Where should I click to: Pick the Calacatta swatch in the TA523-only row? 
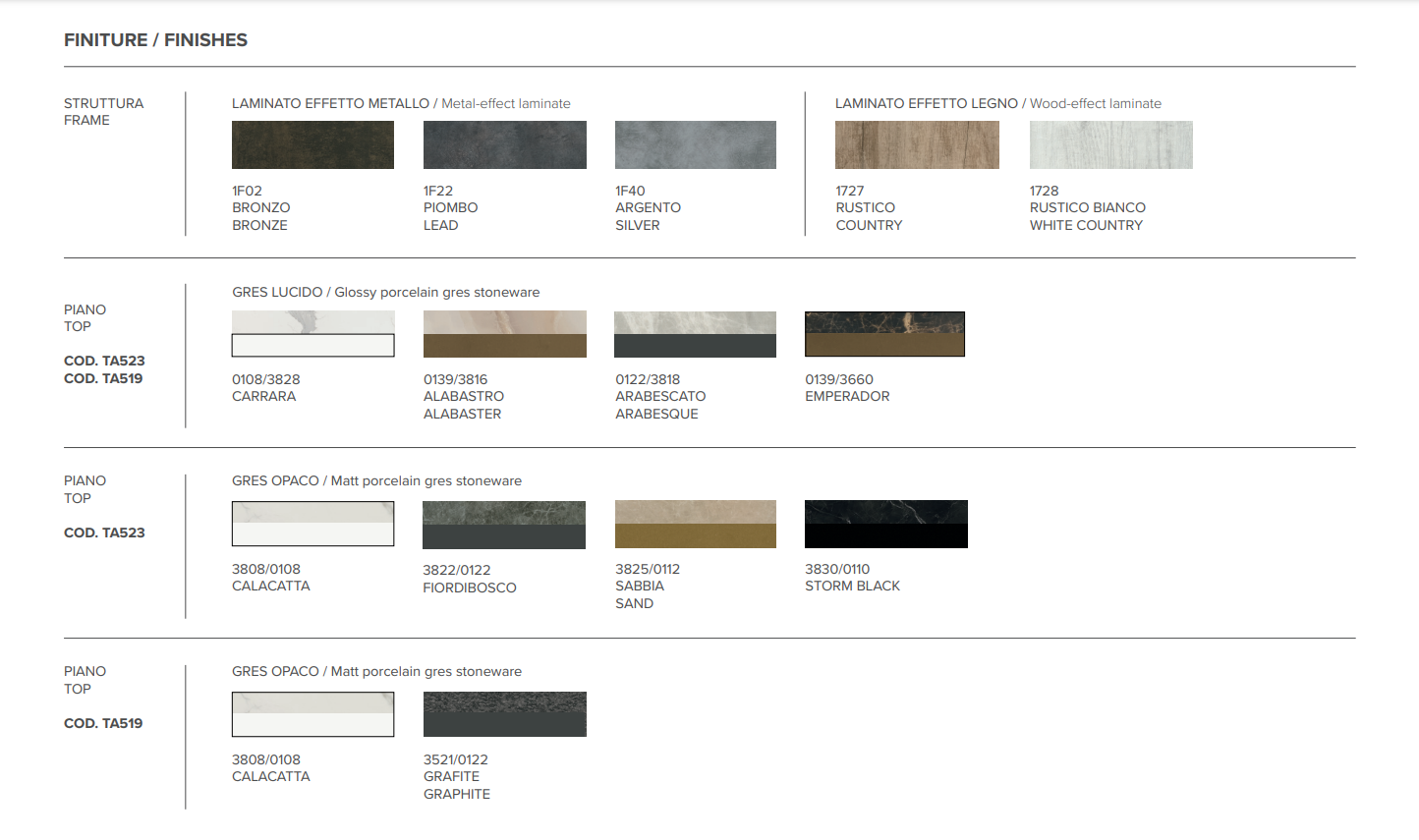click(312, 524)
